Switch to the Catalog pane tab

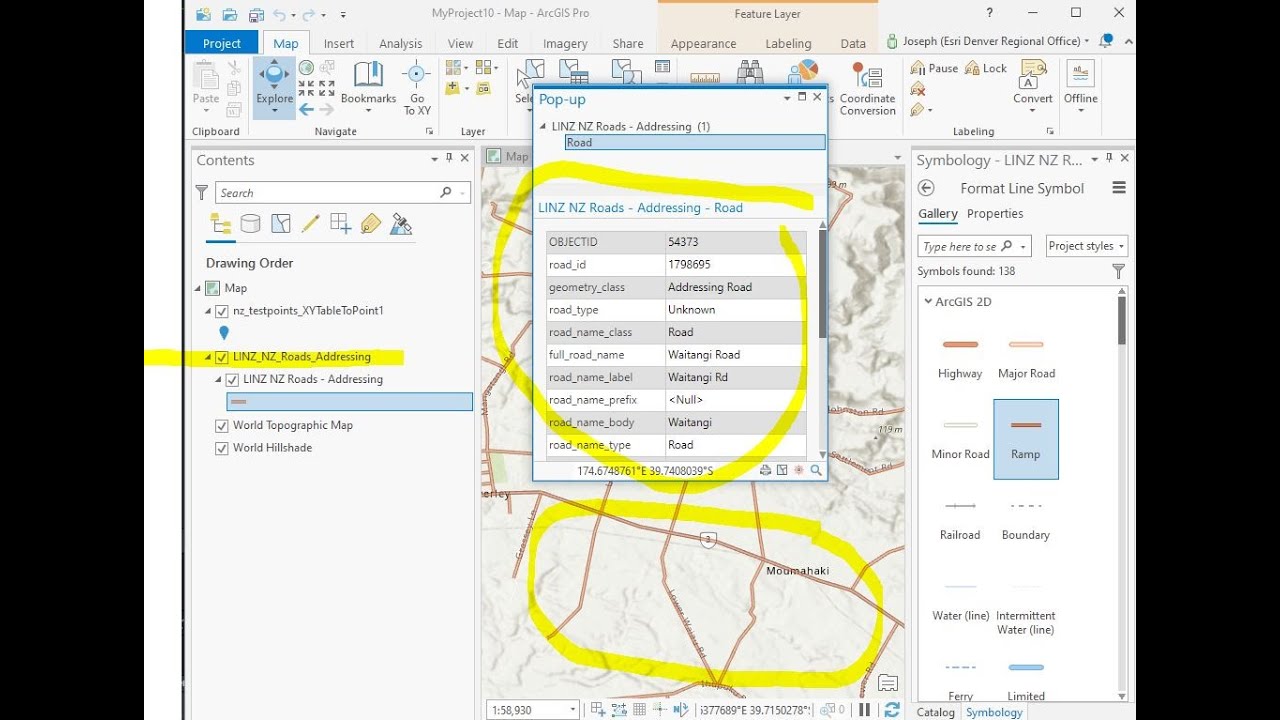click(936, 712)
